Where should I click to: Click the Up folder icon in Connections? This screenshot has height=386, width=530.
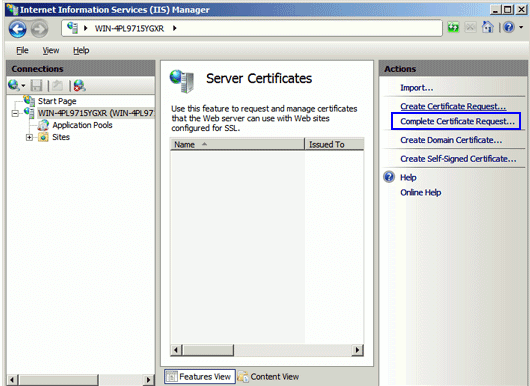(x=57, y=86)
